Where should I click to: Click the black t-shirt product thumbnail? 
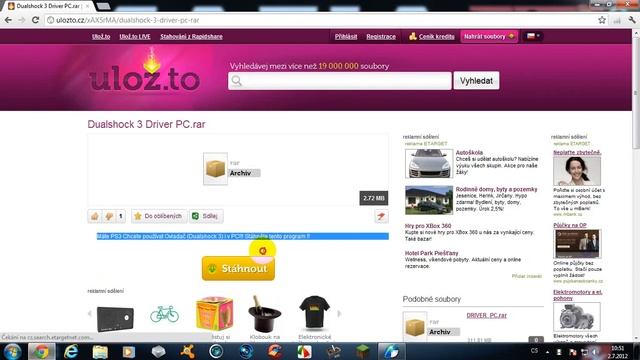point(314,312)
